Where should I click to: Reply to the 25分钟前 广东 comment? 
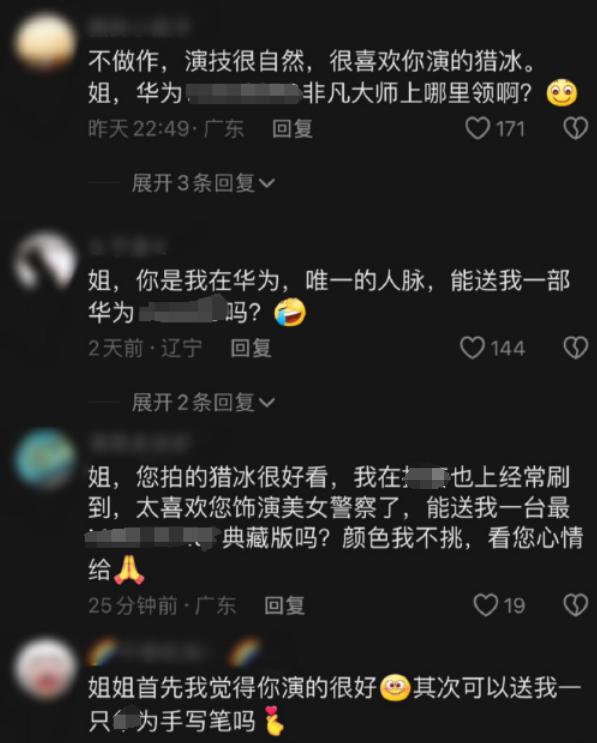tap(284, 605)
